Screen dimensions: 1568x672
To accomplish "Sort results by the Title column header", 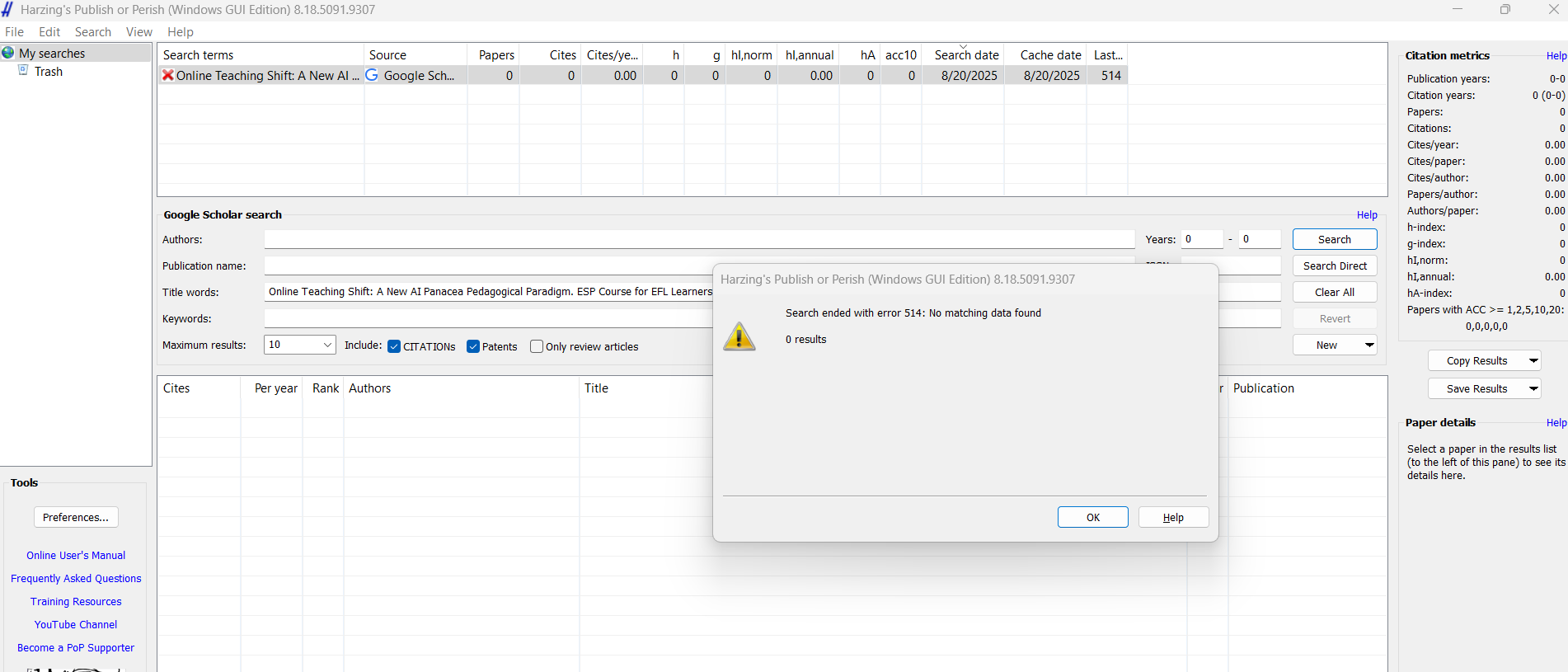I will (x=646, y=388).
